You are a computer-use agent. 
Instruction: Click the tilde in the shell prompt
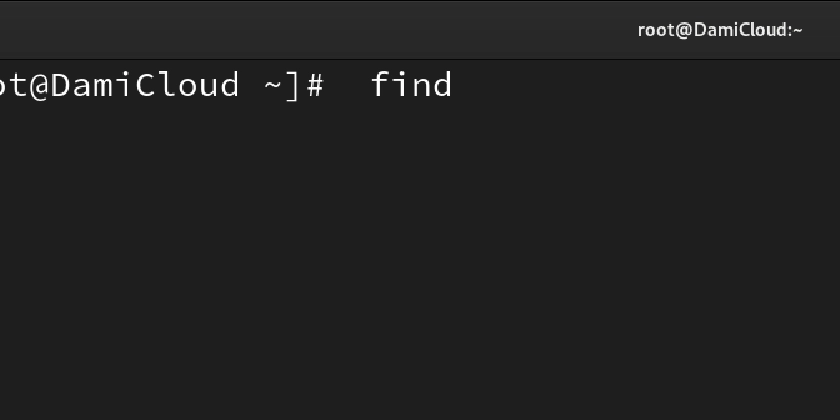click(273, 86)
